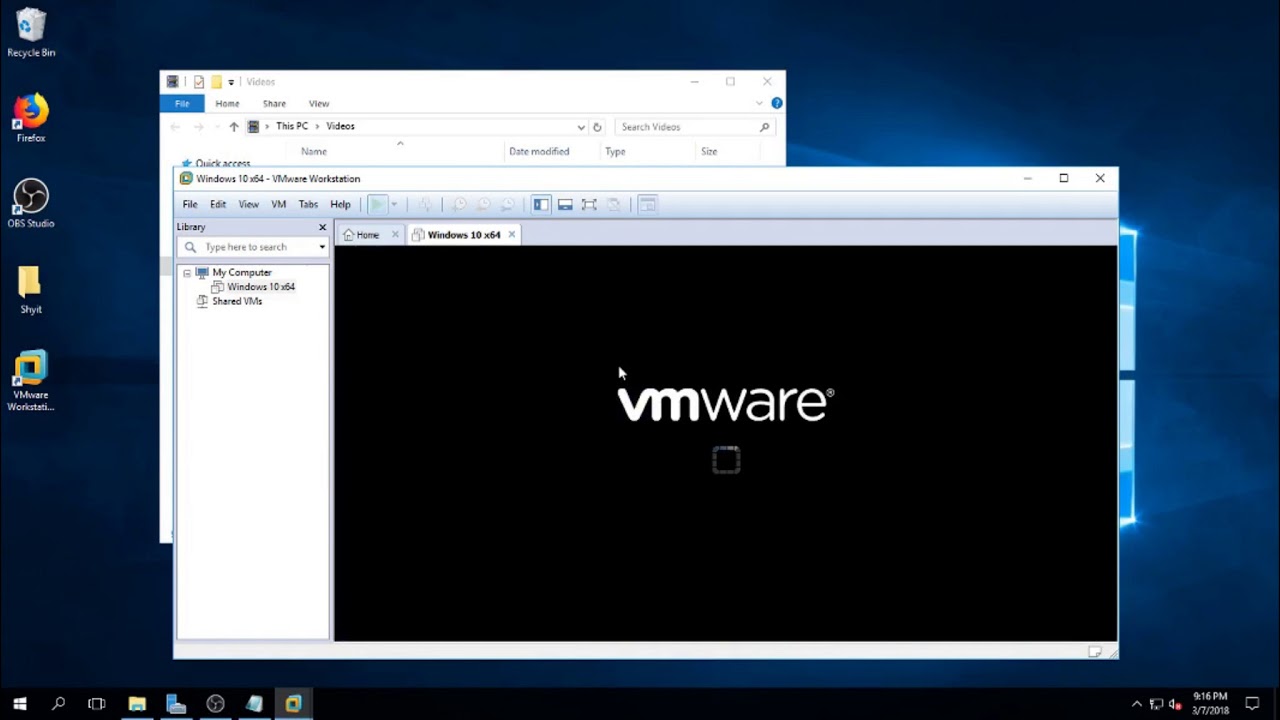Select My Computer in Library
The image size is (1280, 720).
tap(241, 272)
